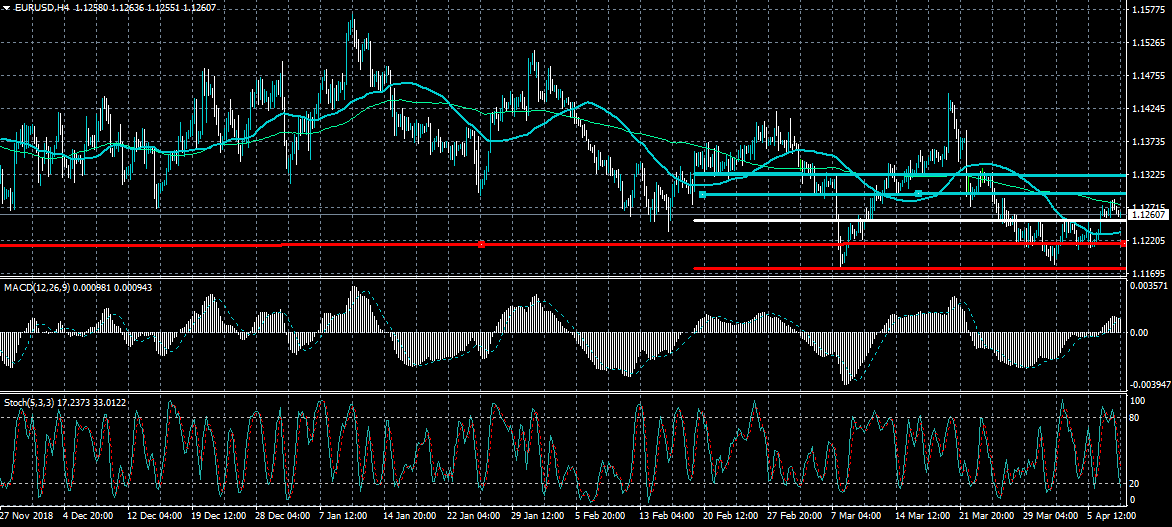
Task: Click the 1.11695 price axis label
Action: point(1147,274)
